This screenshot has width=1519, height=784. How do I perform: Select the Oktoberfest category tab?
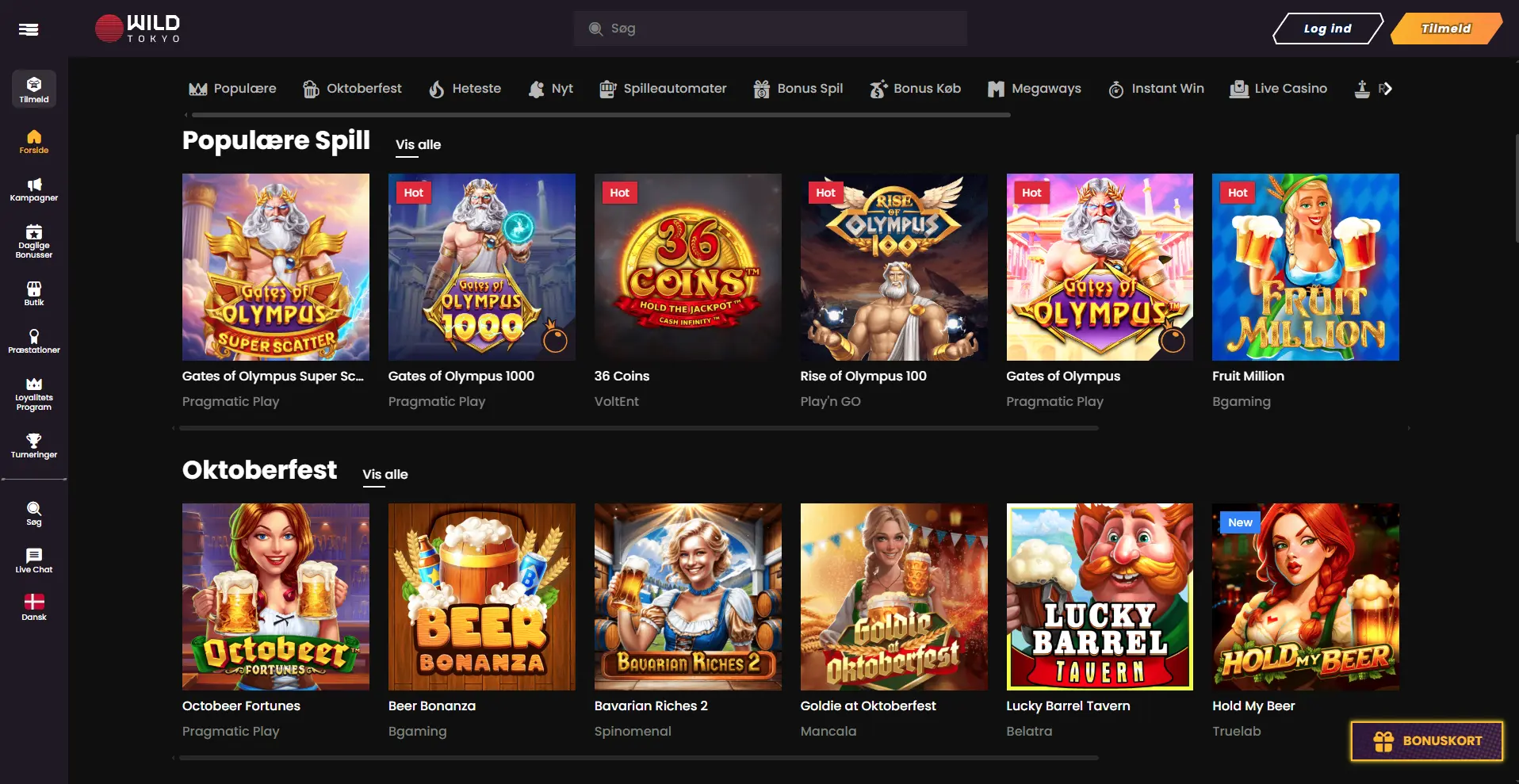point(352,89)
